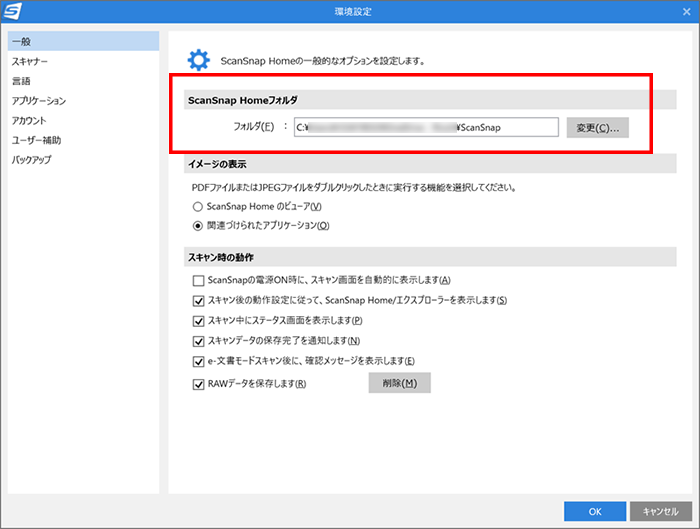The image size is (700, 529).
Task: Toggle e-文書モード confirmation message checkbox
Action: (198, 362)
